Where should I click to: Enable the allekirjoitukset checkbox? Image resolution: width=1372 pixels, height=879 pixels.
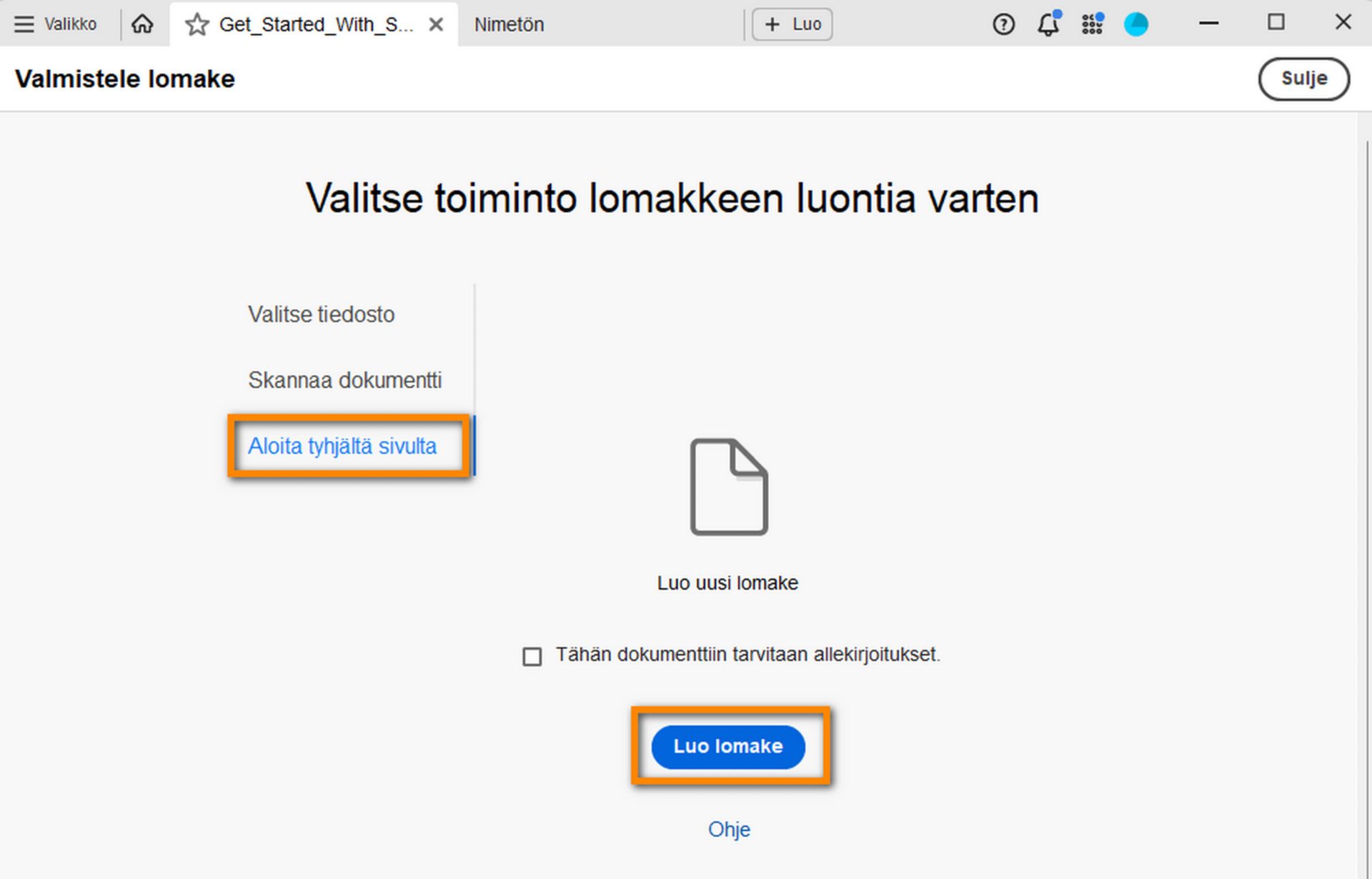(x=532, y=655)
